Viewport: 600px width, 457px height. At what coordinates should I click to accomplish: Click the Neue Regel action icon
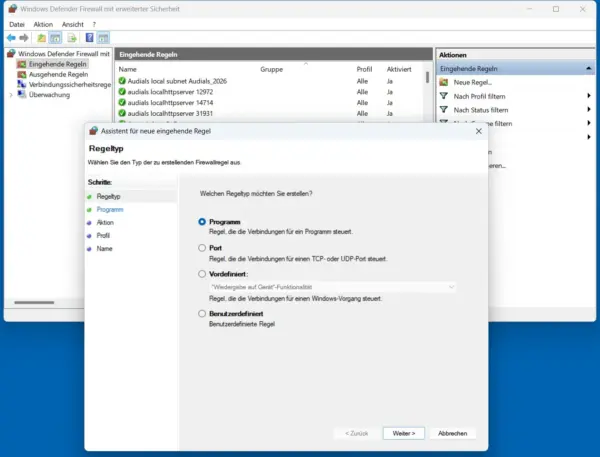pos(444,82)
